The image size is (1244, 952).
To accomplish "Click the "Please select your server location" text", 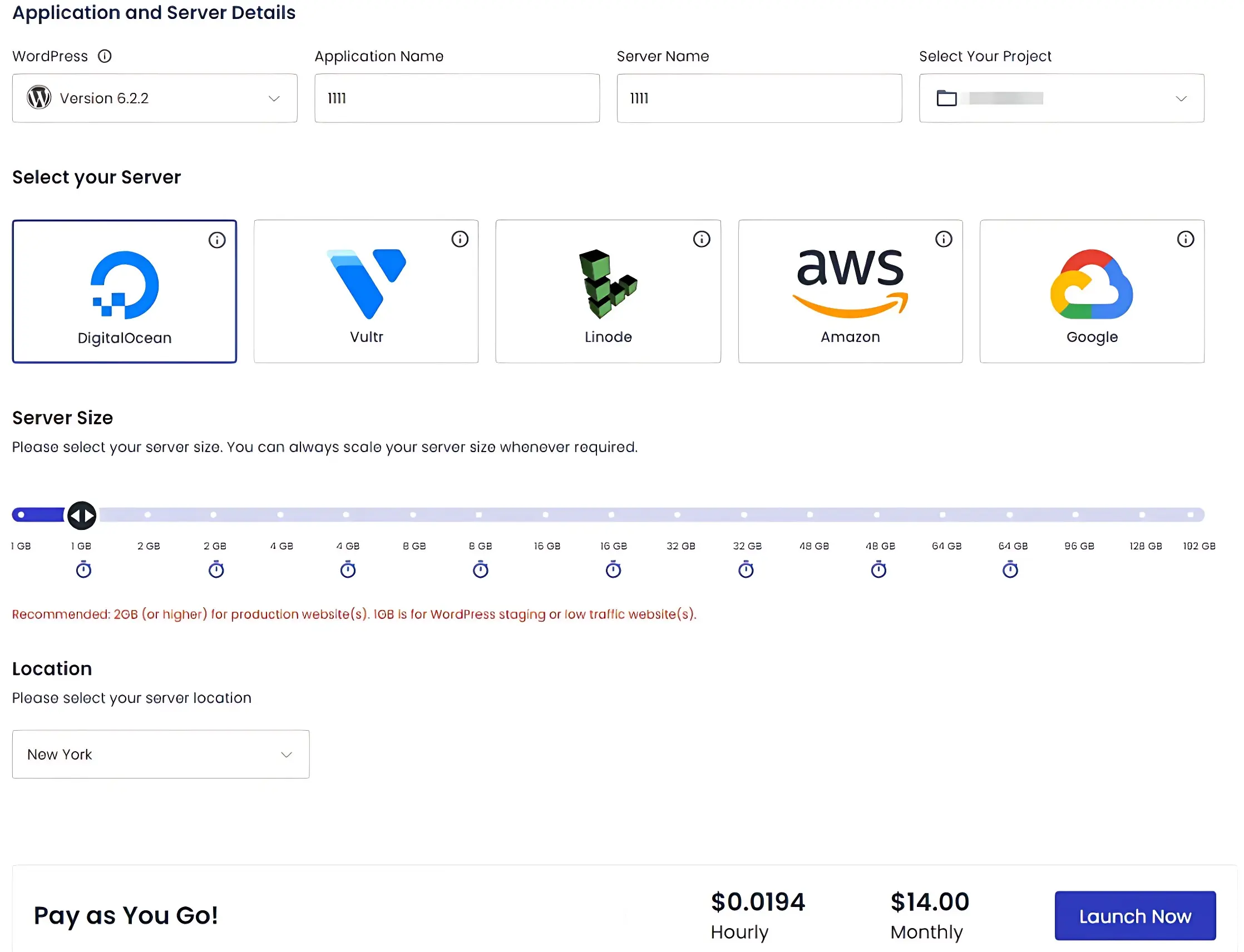I will tap(131, 697).
